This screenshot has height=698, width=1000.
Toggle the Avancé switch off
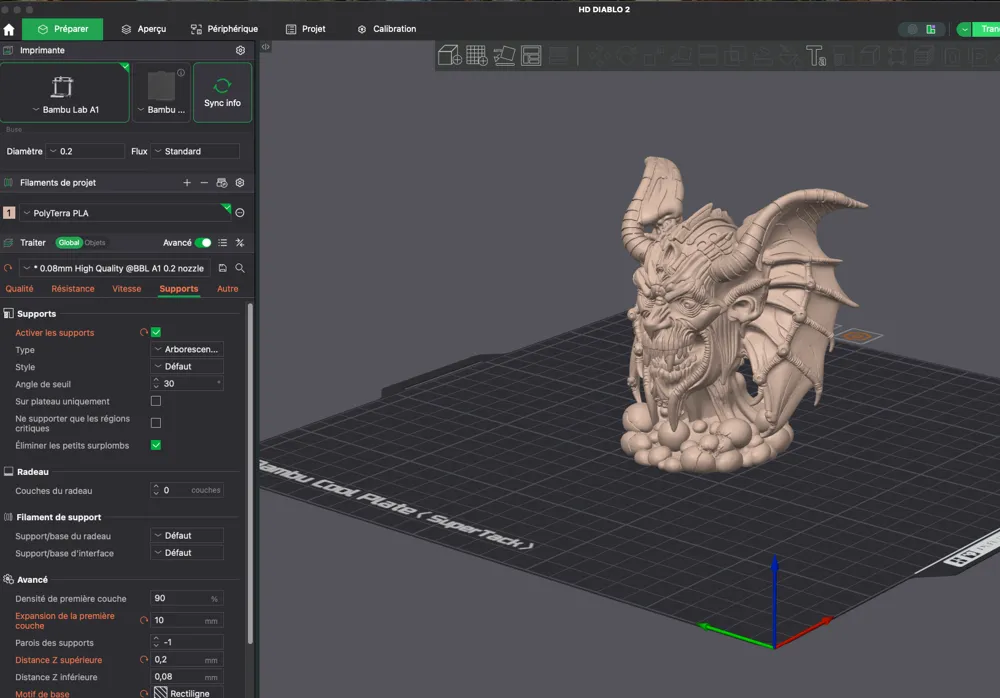coord(203,242)
